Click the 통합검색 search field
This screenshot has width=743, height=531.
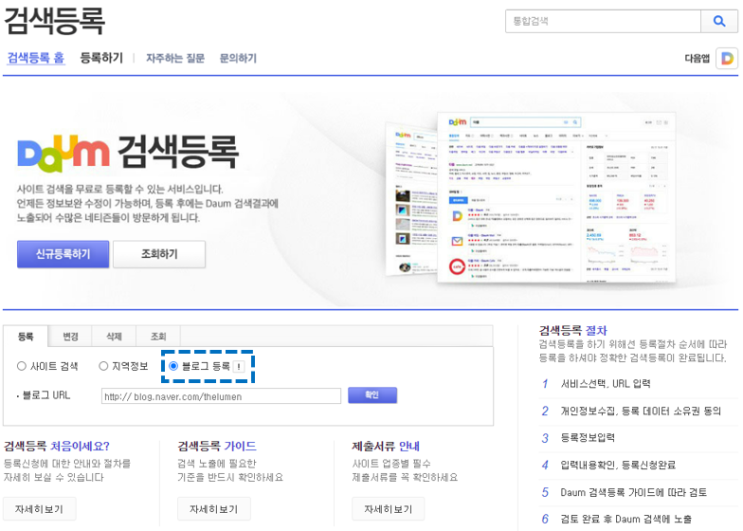click(603, 21)
